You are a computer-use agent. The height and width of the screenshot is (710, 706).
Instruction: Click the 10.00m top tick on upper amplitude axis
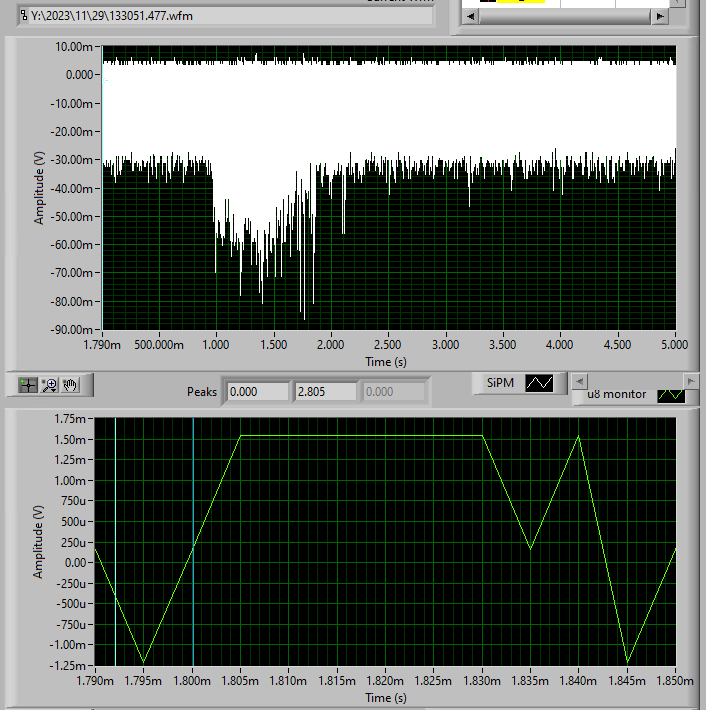(x=74, y=47)
